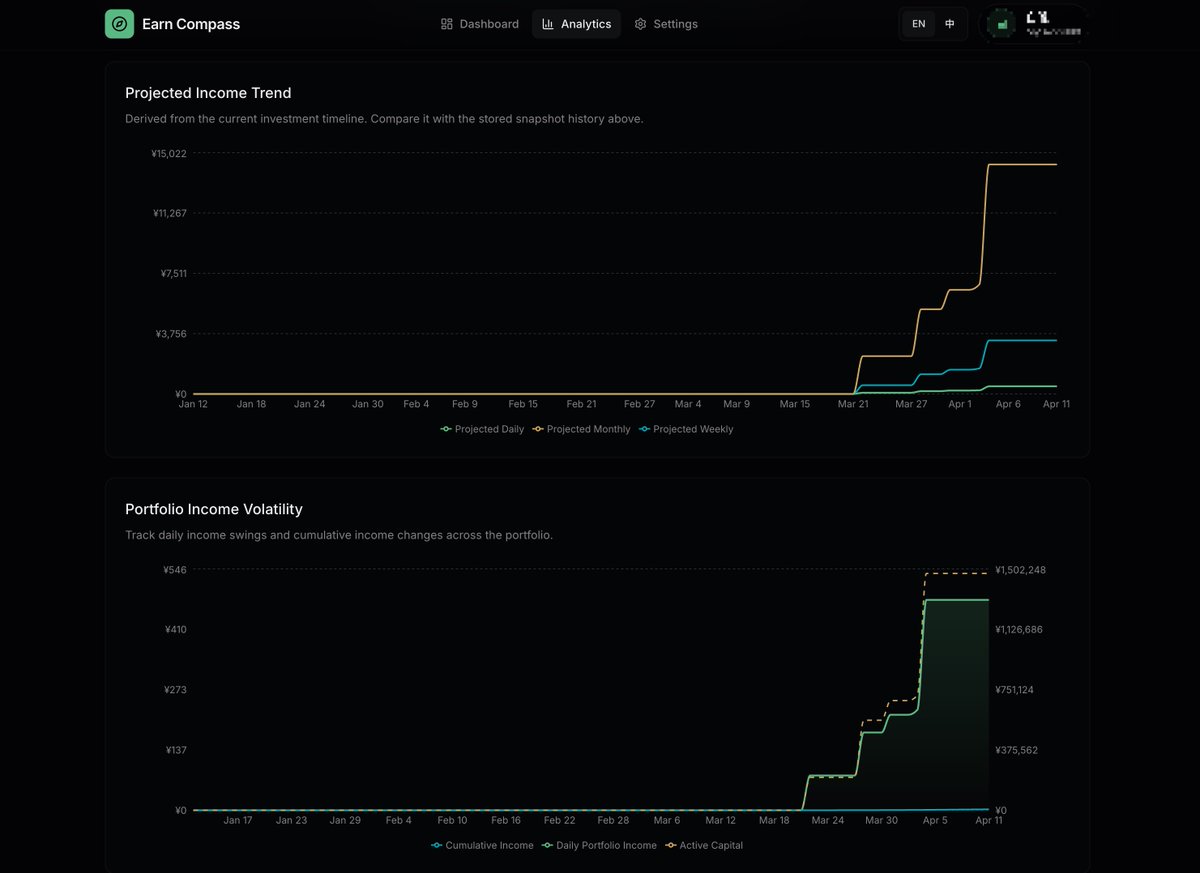The width and height of the screenshot is (1200, 873).
Task: Select the Analytics tab
Action: pyautogui.click(x=576, y=24)
